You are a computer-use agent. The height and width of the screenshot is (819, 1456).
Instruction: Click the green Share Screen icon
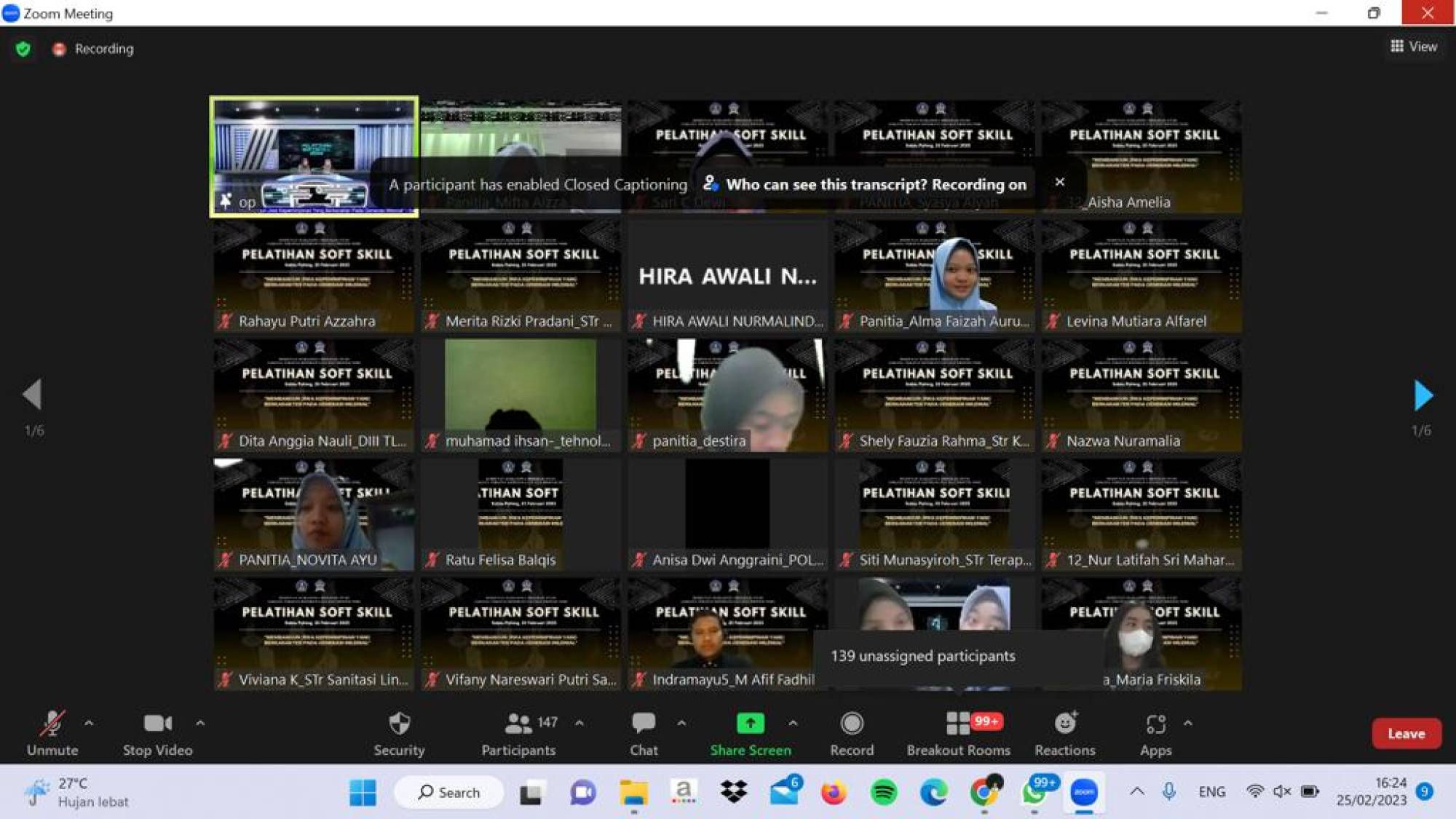tap(750, 724)
